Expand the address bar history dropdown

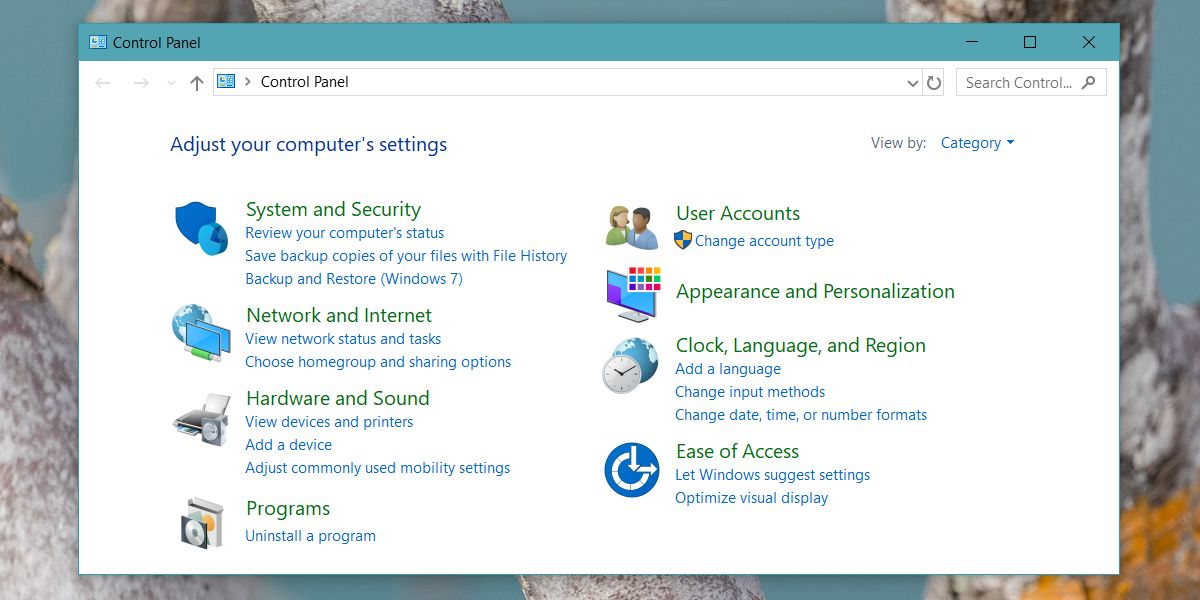[x=912, y=83]
